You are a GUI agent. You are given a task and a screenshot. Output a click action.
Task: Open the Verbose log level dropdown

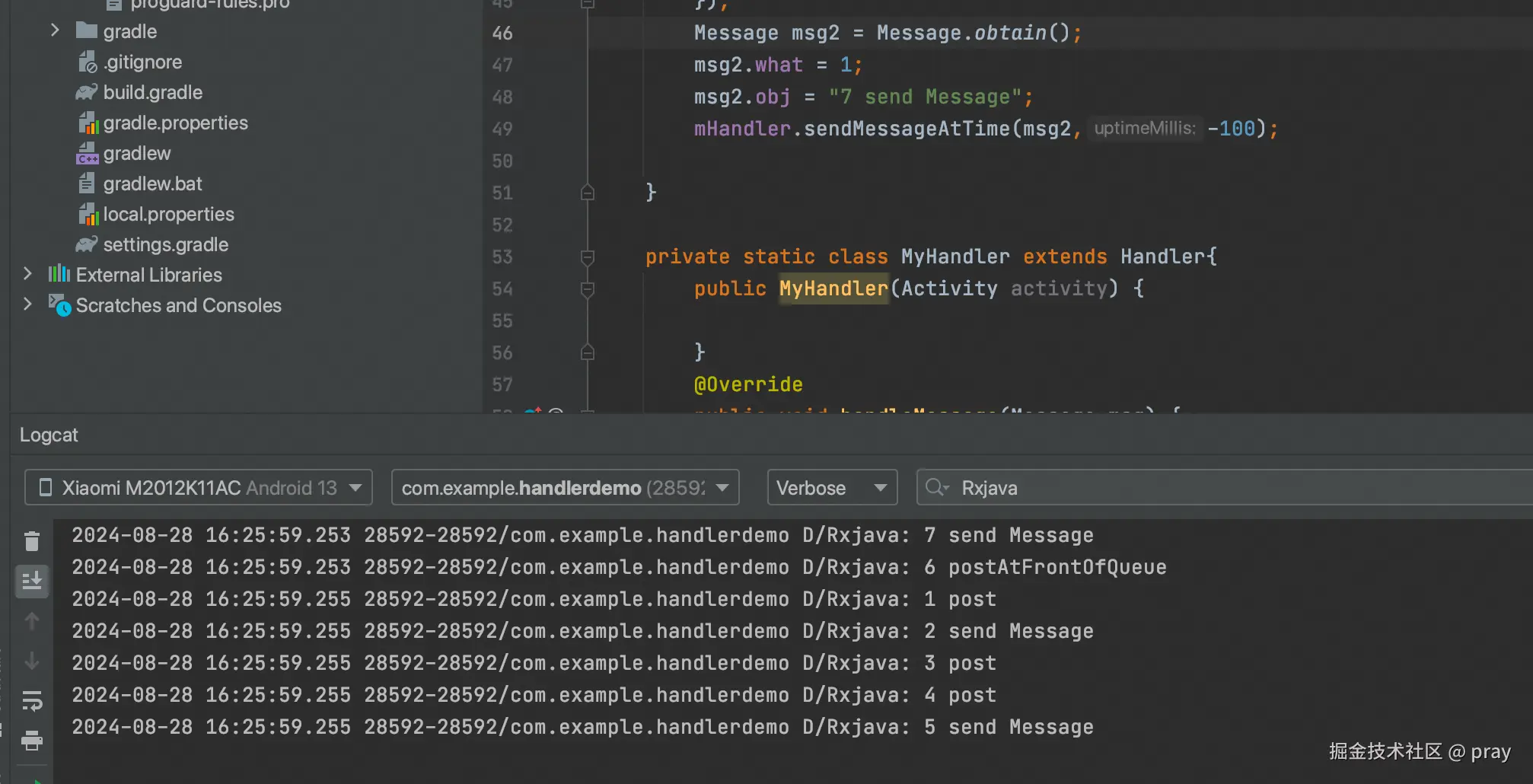coord(832,487)
